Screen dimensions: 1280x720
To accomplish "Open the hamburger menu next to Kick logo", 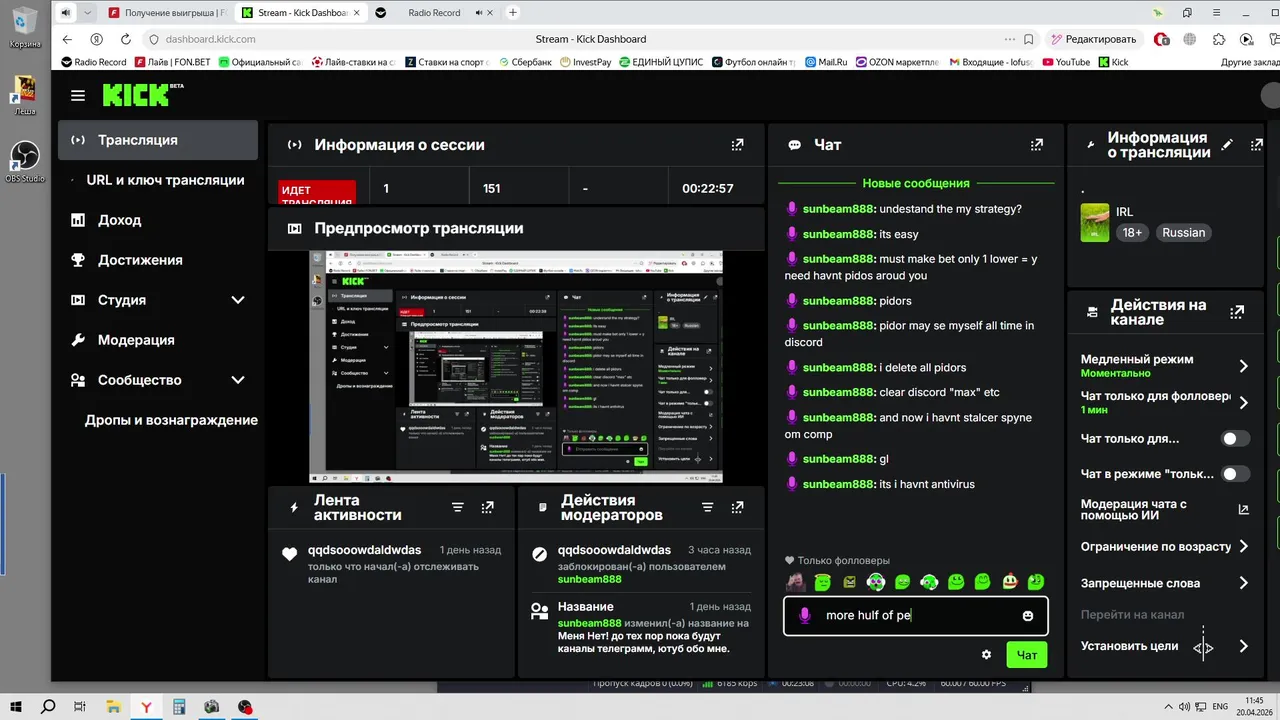I will 78,96.
